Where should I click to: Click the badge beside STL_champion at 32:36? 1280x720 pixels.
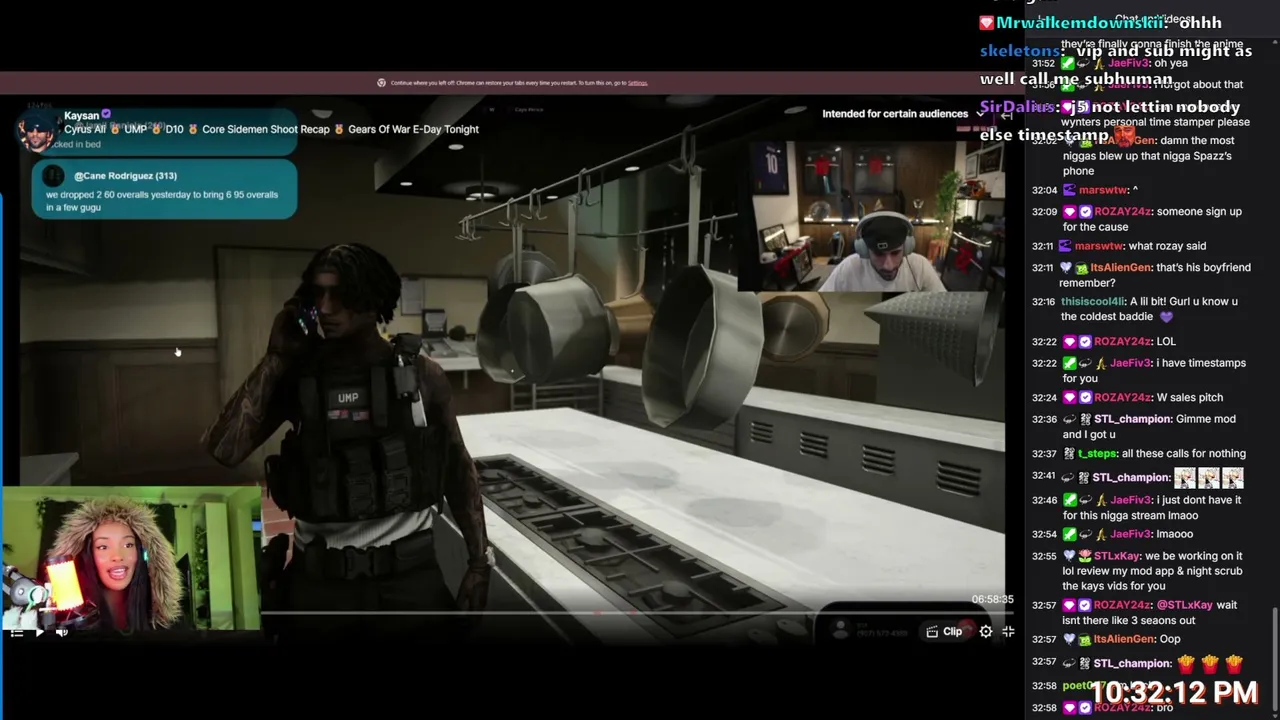pyautogui.click(x=1085, y=420)
